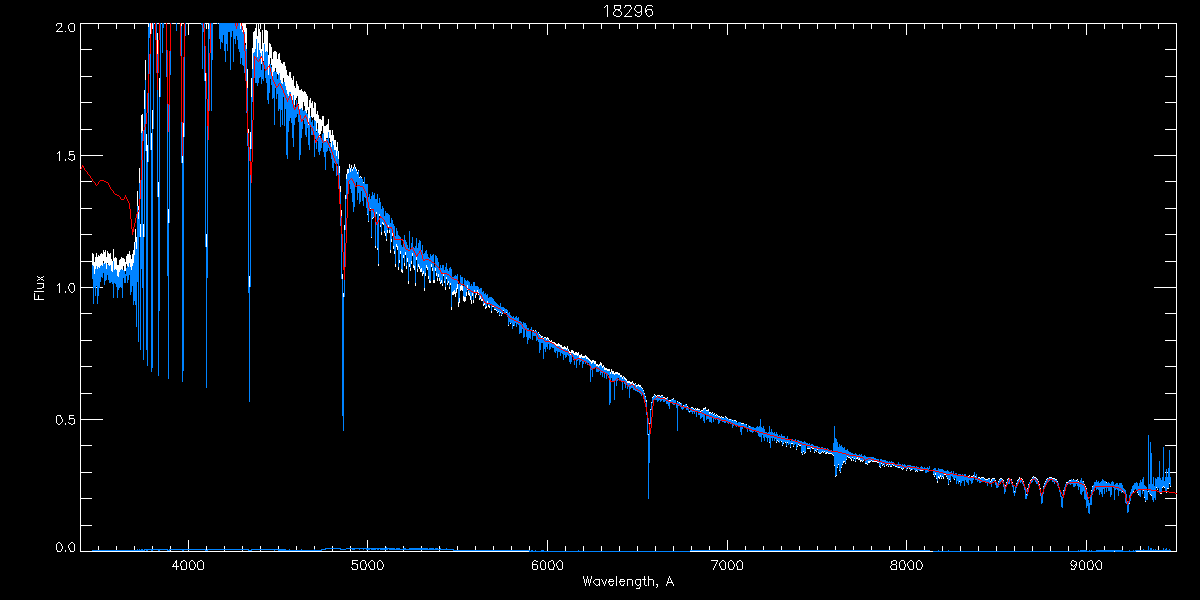
Task: Click the 2.0 flux tick label
Action: 64,27
